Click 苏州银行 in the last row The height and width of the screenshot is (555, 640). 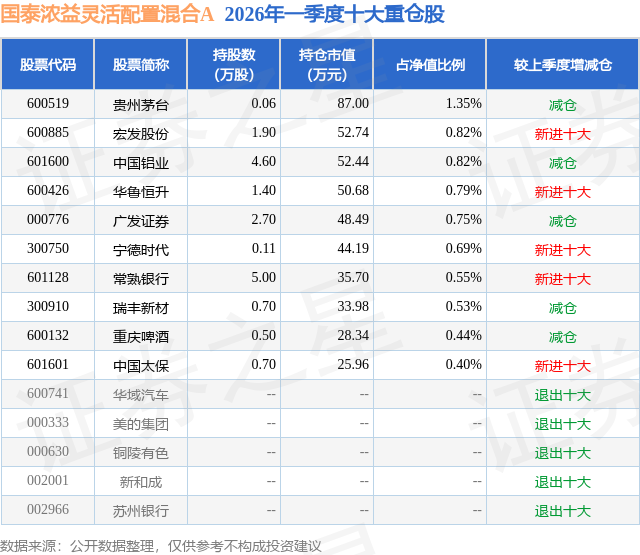(x=141, y=511)
